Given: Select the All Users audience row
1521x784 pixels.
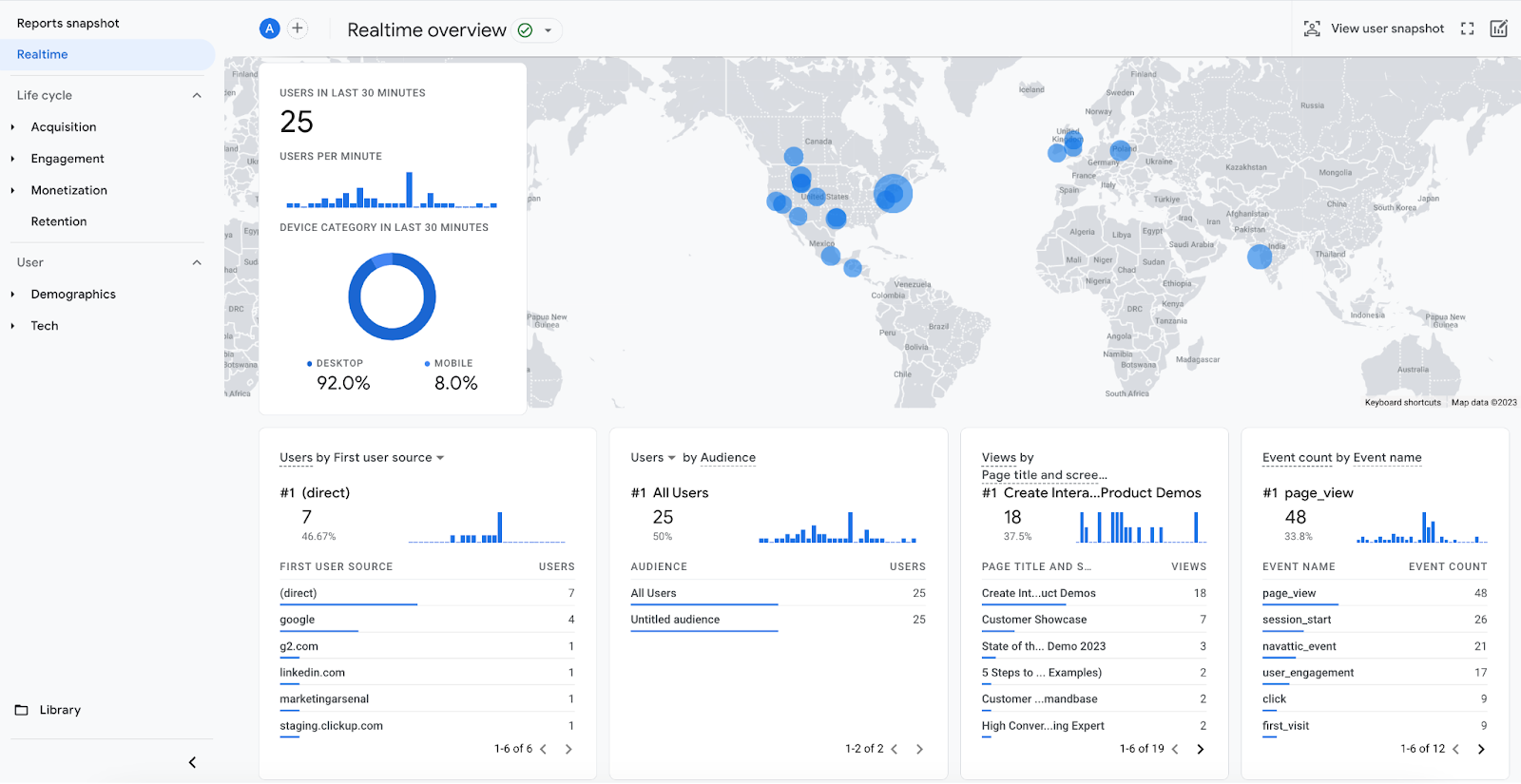Looking at the screenshot, I should tap(778, 593).
